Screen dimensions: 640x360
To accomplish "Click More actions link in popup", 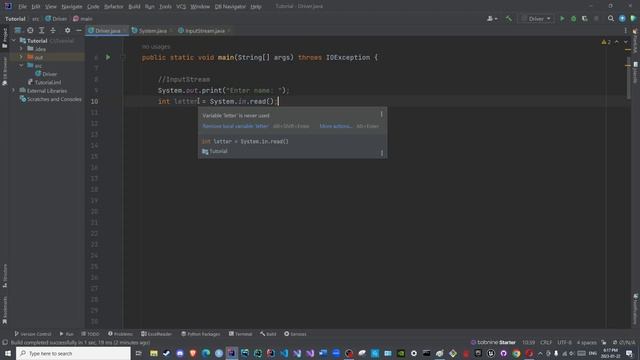I will point(336,126).
